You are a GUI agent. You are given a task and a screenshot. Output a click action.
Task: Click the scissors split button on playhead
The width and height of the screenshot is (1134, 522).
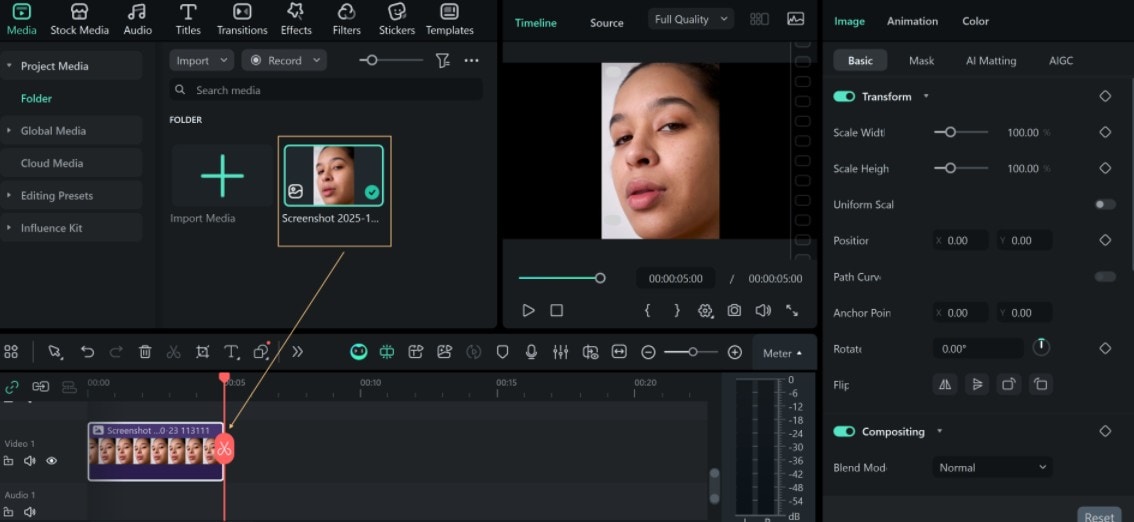coord(224,448)
